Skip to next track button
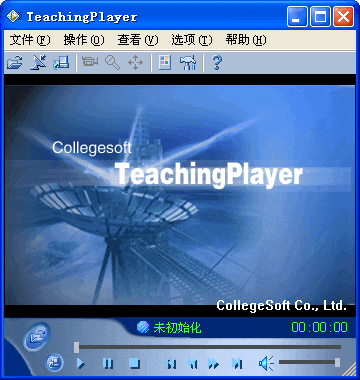The width and height of the screenshot is (360, 380). pos(237,363)
